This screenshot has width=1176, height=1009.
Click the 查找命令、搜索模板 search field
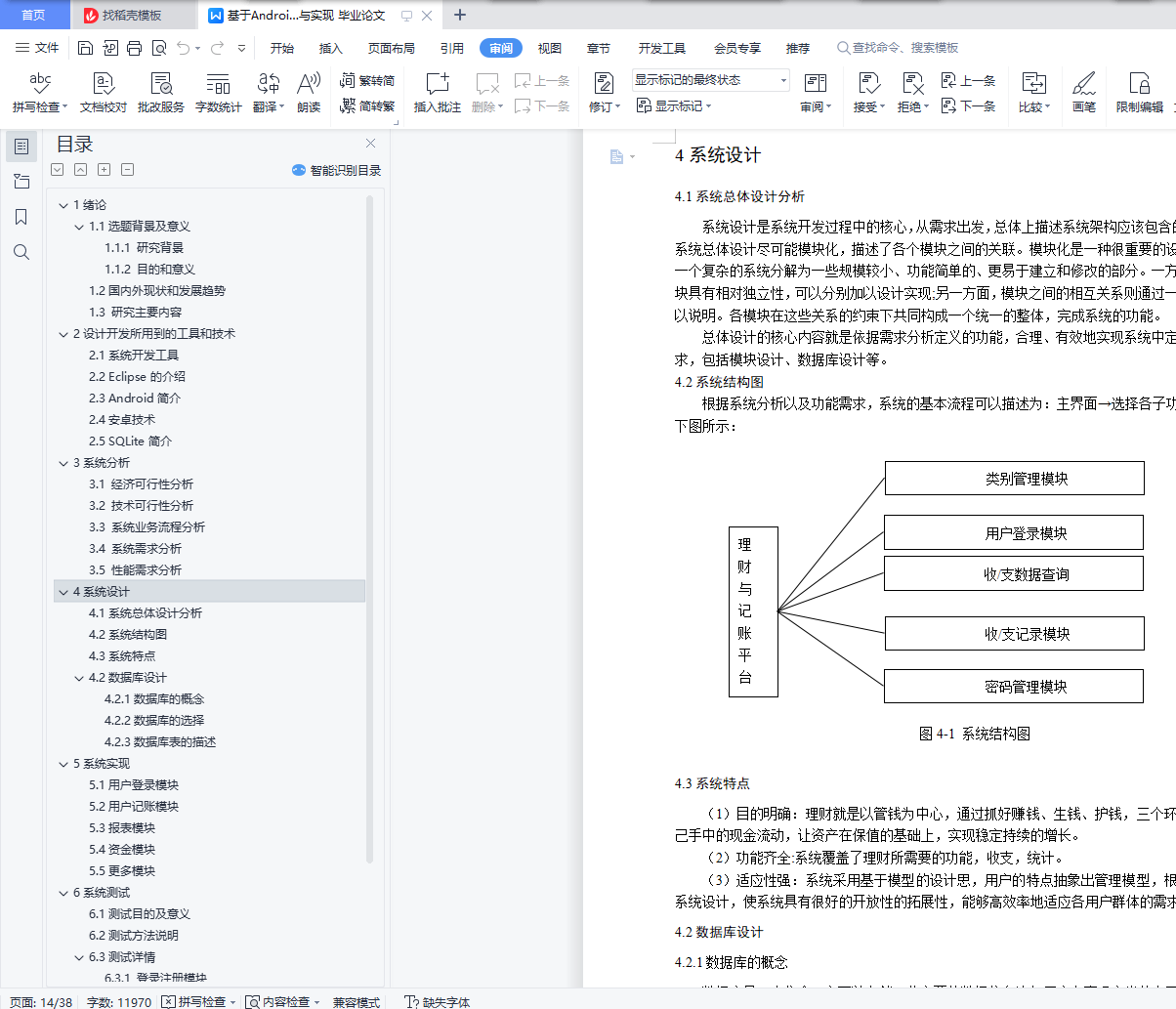point(899,48)
